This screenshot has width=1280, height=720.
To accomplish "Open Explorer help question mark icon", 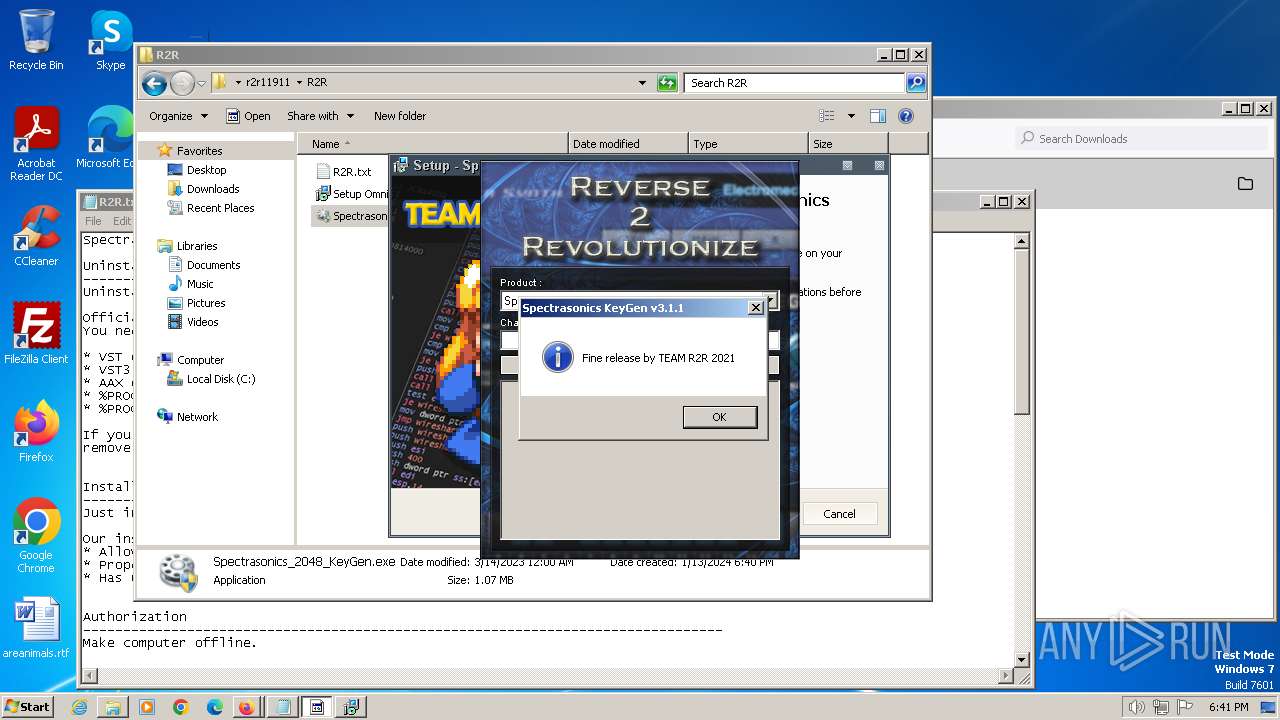I will click(x=906, y=116).
